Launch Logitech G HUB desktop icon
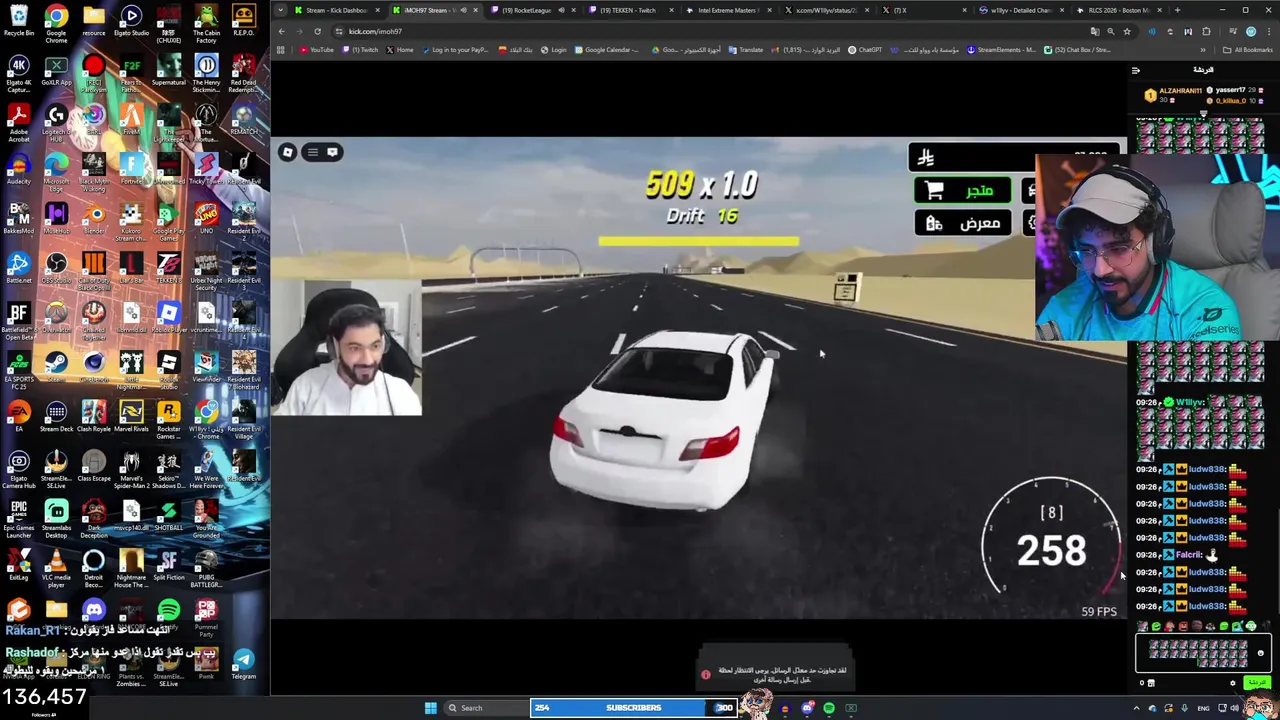1280x720 pixels. click(56, 124)
